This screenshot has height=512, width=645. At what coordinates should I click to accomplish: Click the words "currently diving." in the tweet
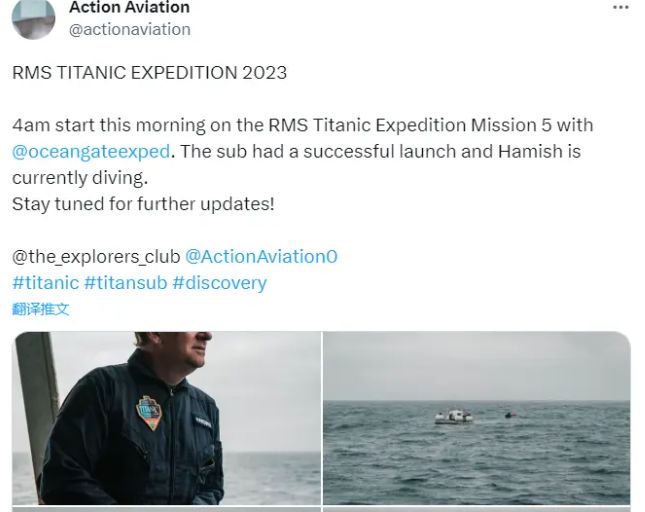tap(80, 178)
